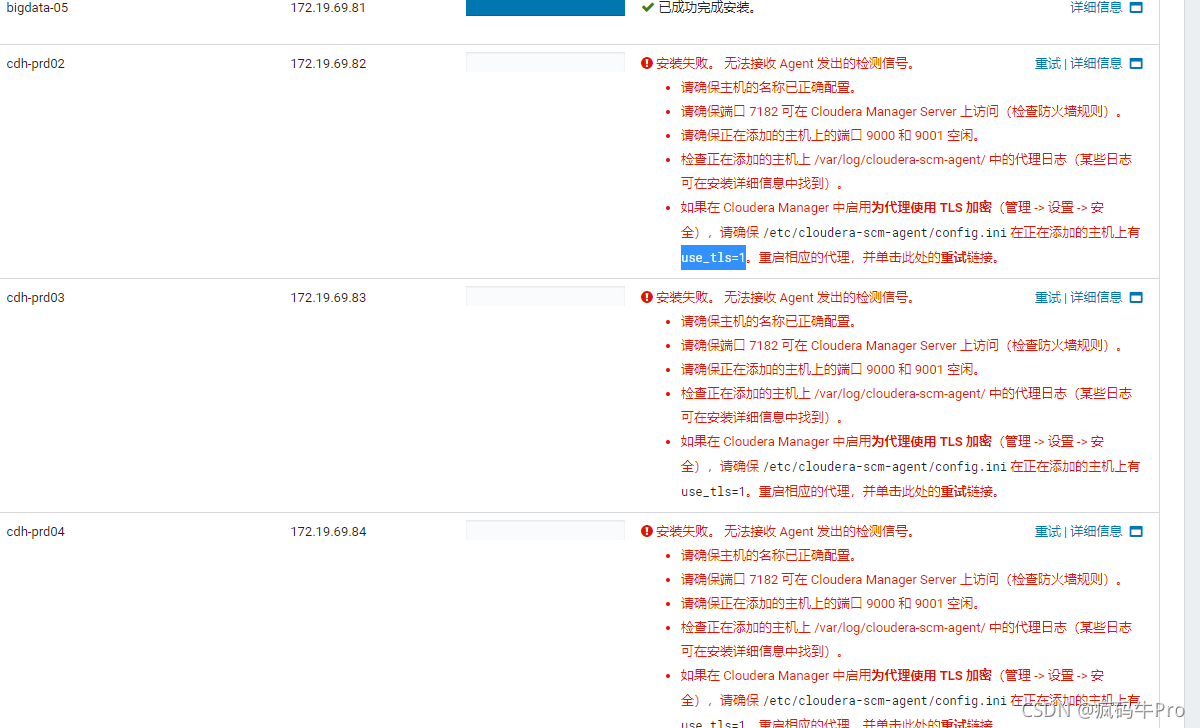Click red error icon for cdh-prd02
1200x728 pixels.
[x=647, y=63]
